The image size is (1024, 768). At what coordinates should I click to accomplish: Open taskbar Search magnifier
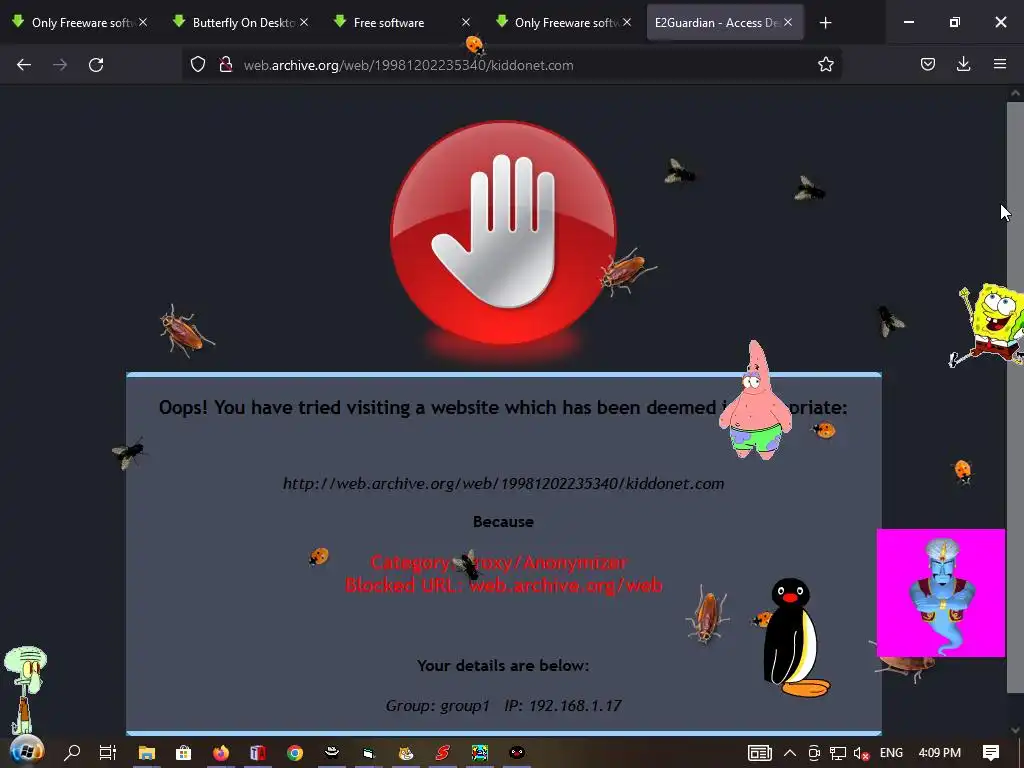click(x=72, y=752)
